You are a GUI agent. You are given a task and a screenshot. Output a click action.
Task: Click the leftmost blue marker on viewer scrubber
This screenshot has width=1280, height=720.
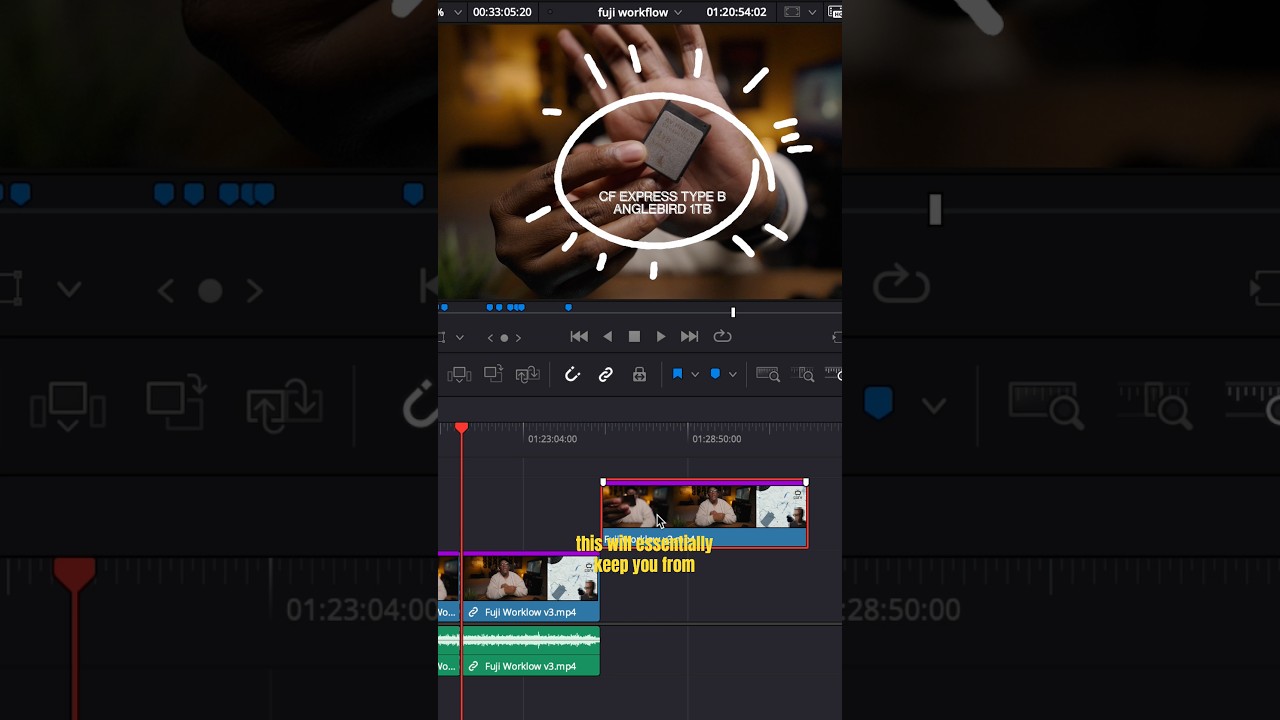coord(444,307)
